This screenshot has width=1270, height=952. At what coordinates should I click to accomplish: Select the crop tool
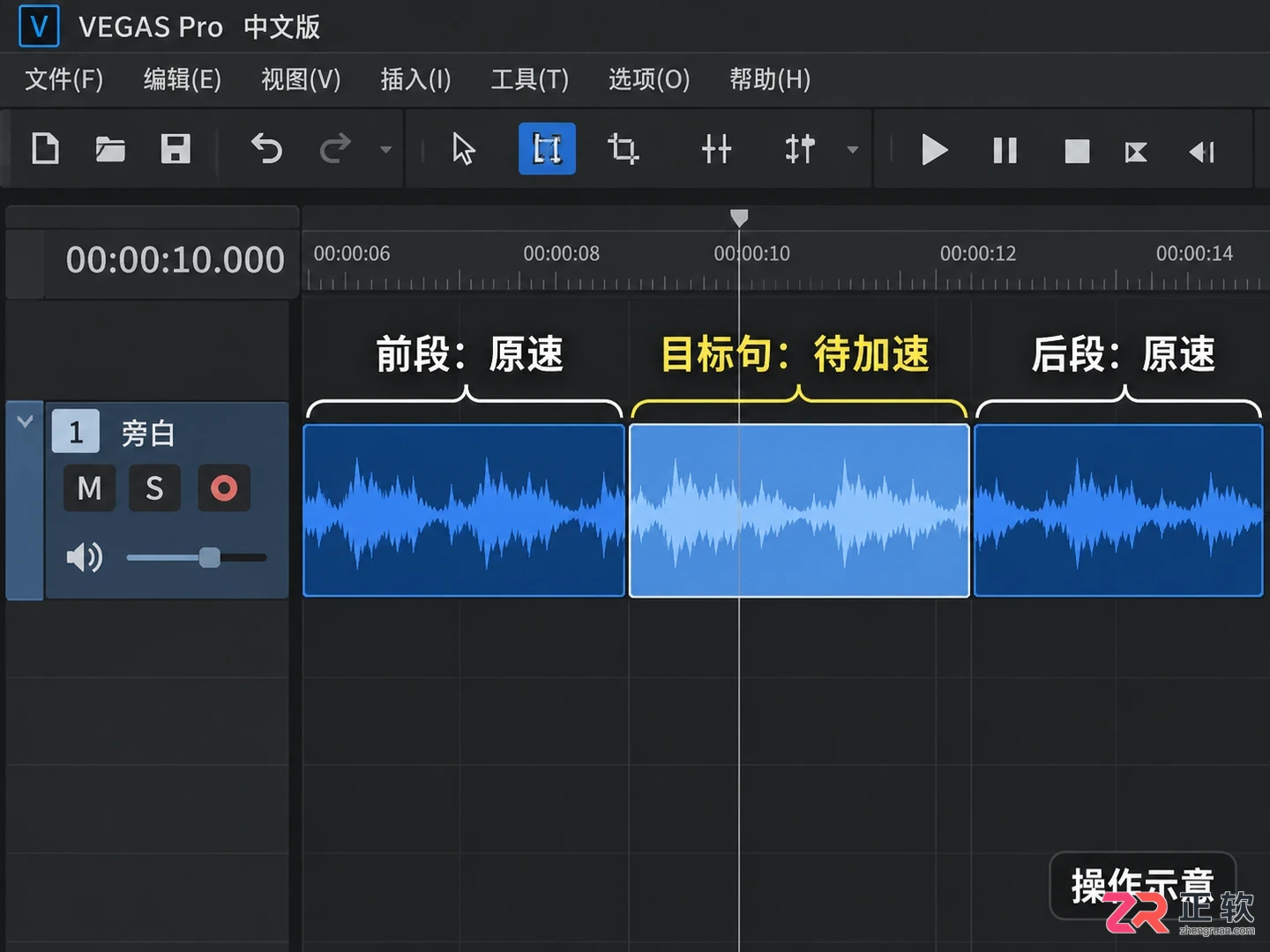pyautogui.click(x=624, y=149)
